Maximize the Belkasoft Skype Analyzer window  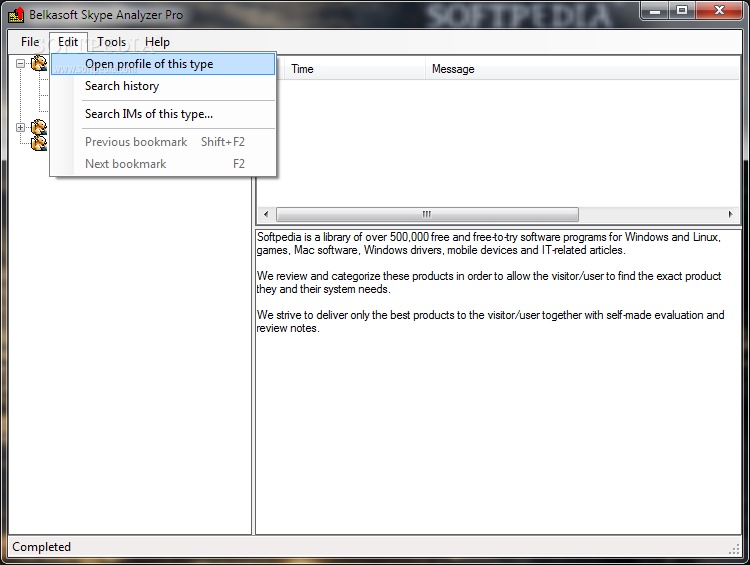click(682, 11)
